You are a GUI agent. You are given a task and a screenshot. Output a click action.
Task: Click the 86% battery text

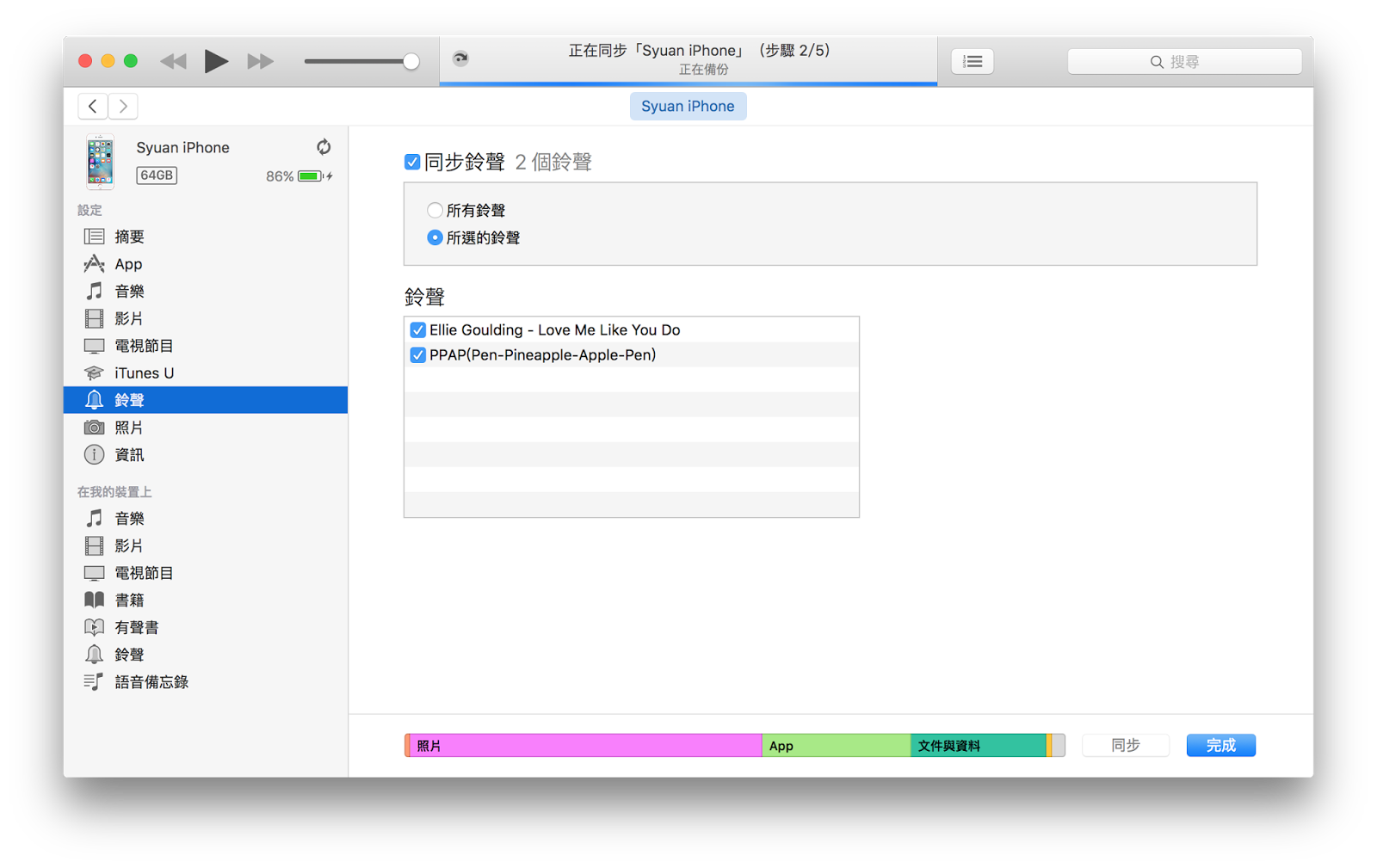click(280, 176)
